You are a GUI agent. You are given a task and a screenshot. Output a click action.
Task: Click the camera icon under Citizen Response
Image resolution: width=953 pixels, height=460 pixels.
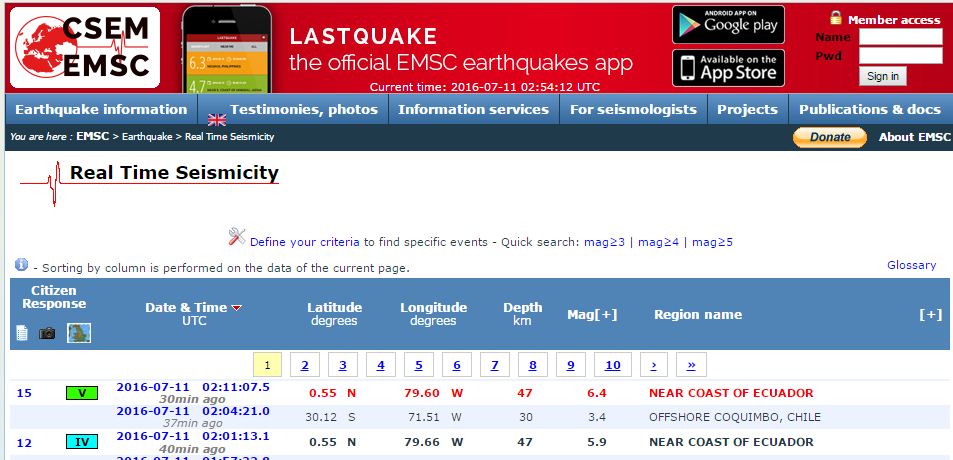[x=47, y=333]
